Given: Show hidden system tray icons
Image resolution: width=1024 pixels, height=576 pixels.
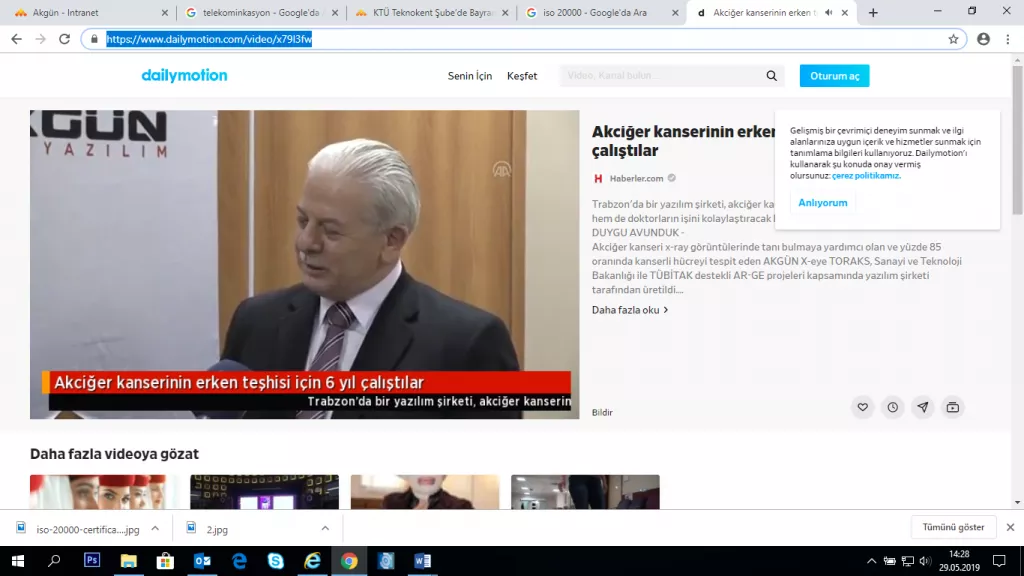Looking at the screenshot, I should click(871, 561).
